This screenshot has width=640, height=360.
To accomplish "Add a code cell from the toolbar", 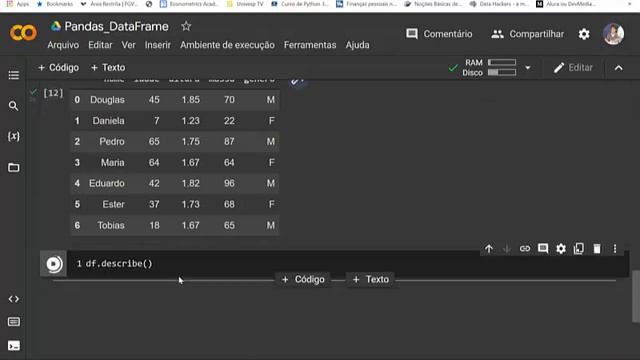I will coord(58,67).
